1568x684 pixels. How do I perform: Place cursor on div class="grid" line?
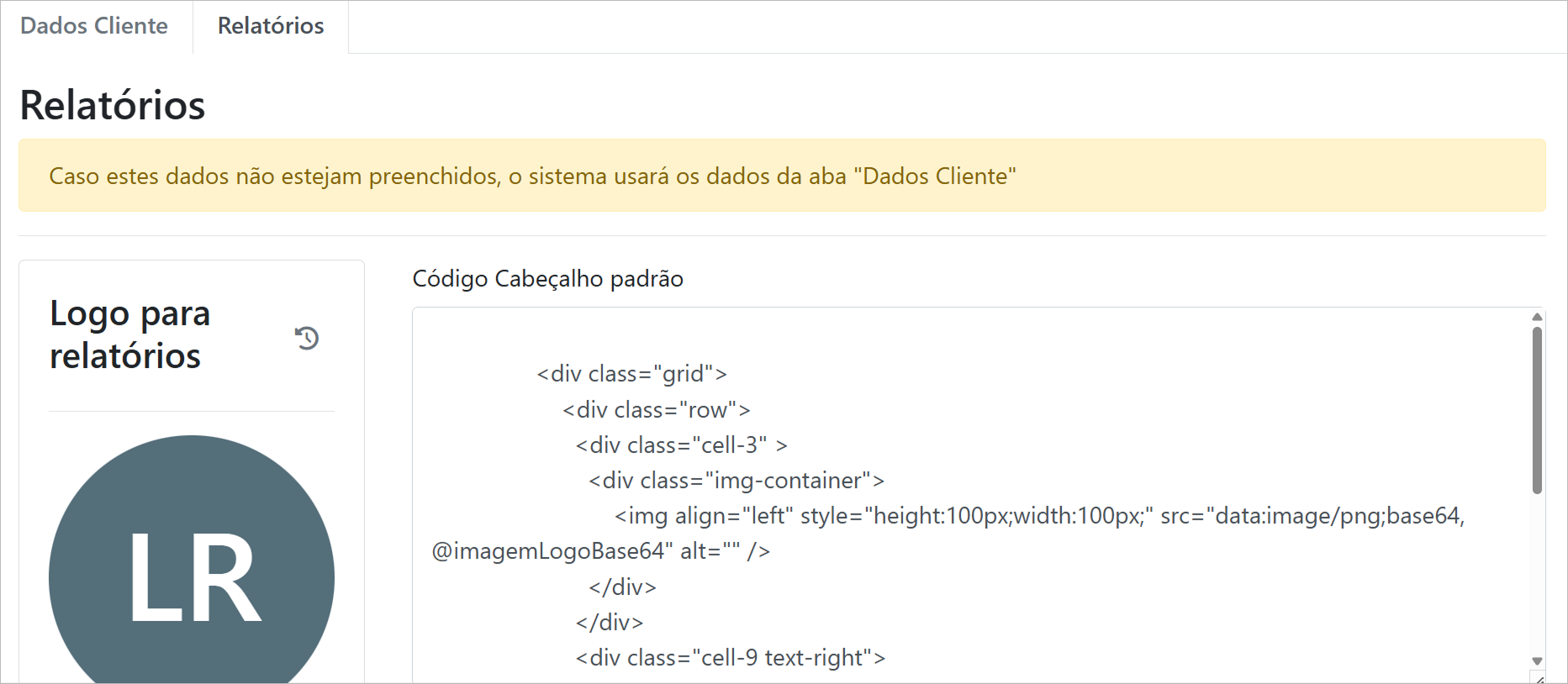pos(631,374)
